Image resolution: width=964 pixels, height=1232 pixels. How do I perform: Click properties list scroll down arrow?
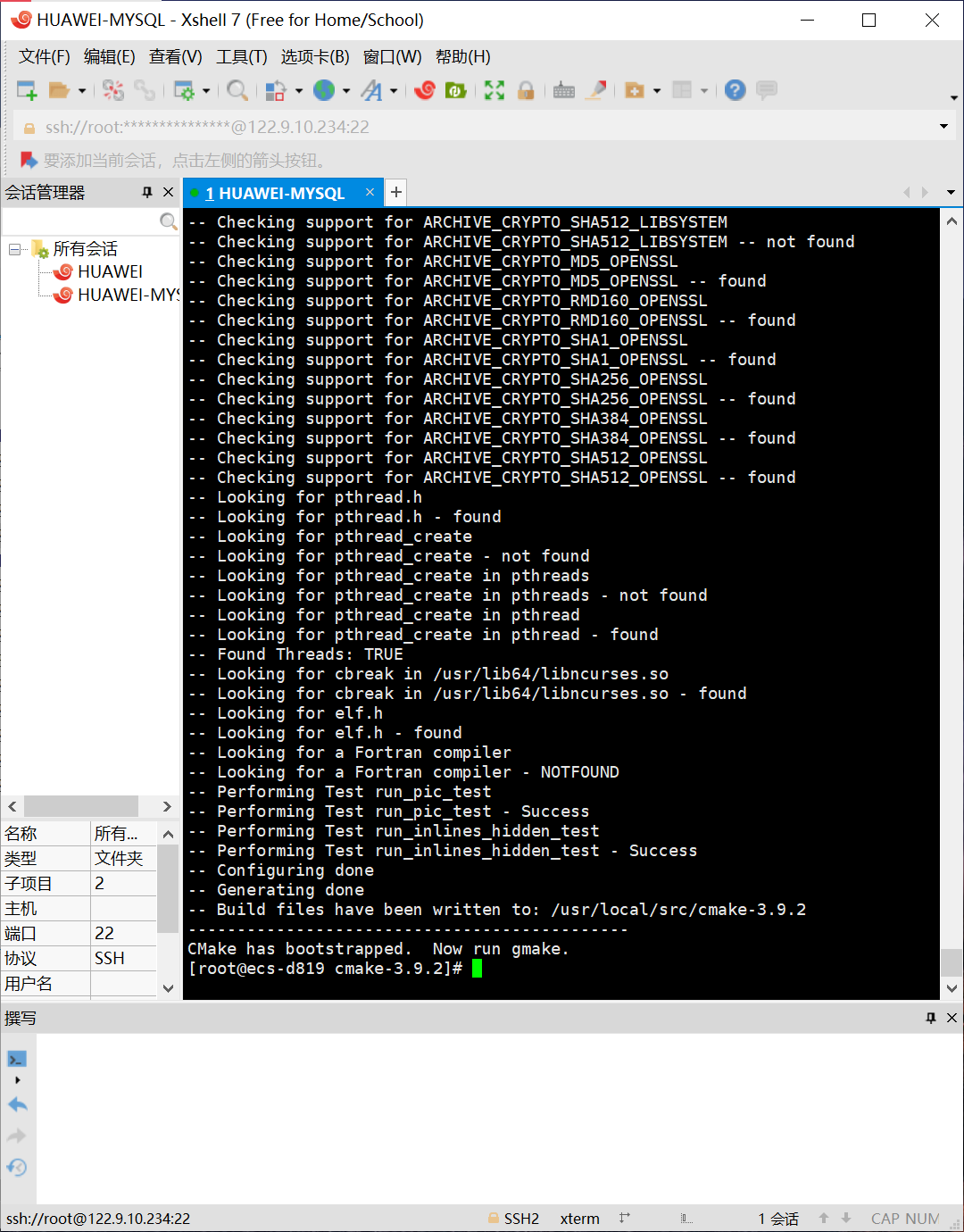click(x=168, y=987)
